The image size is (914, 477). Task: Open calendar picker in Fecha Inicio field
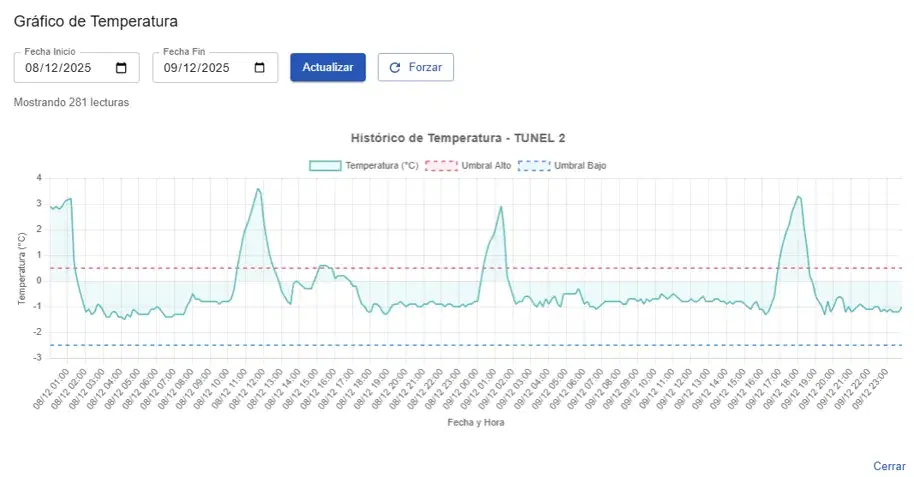121,68
